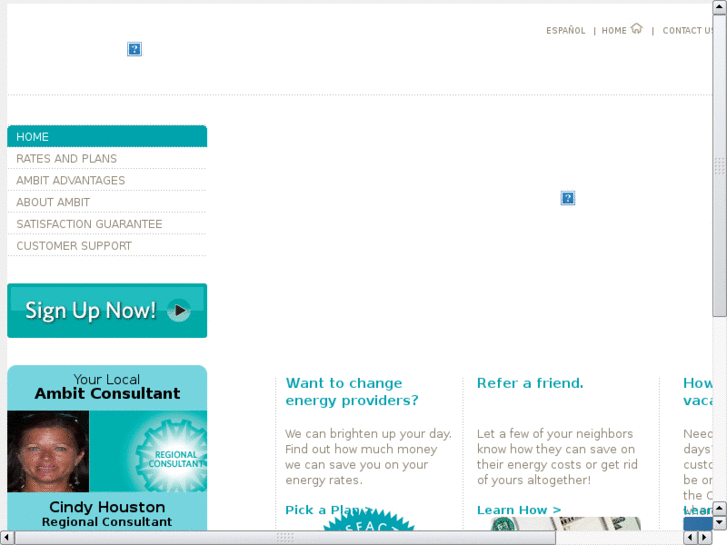This screenshot has width=727, height=545.
Task: Click the Cindy Houston name text
Action: 107,507
